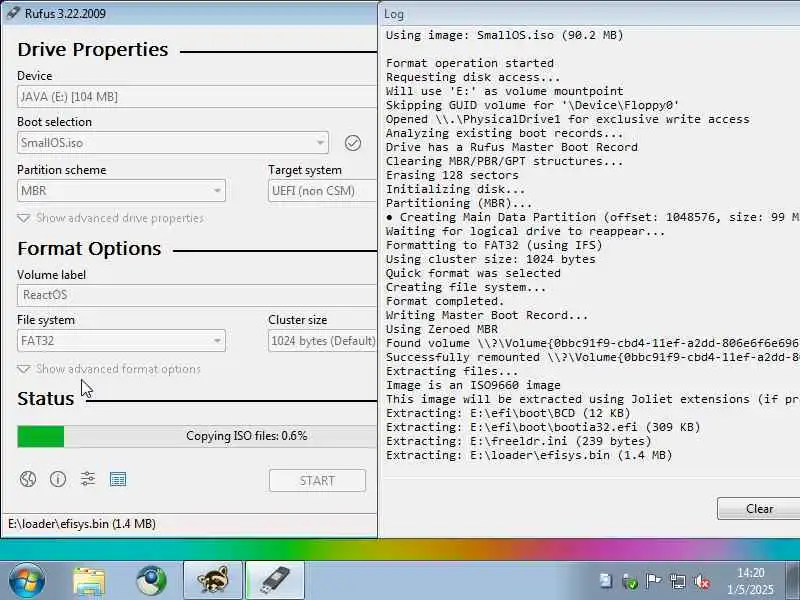Viewport: 800px width, 600px height.
Task: Click the Rufus title bar icon
Action: tap(12, 13)
